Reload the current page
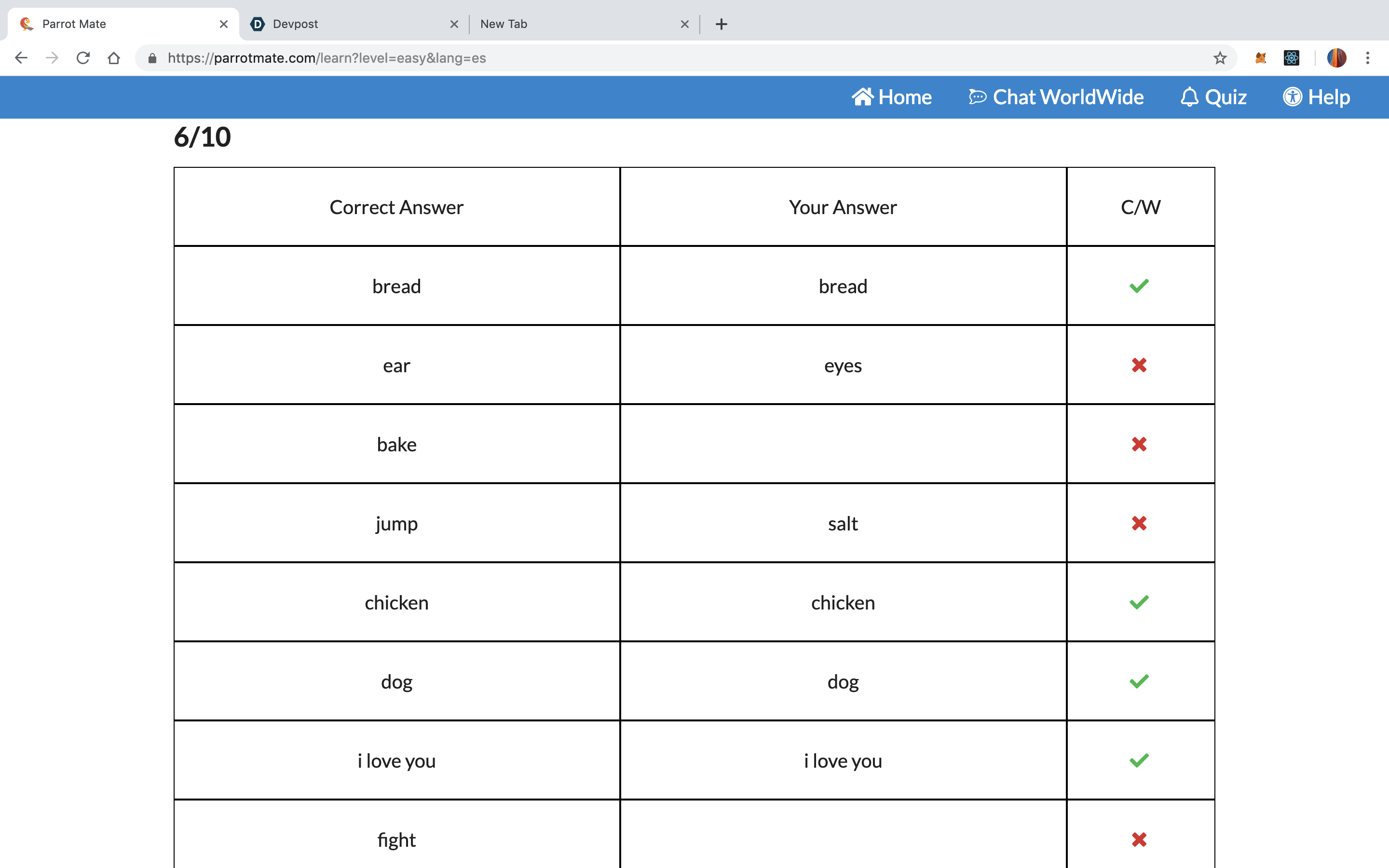The height and width of the screenshot is (868, 1389). (83, 58)
